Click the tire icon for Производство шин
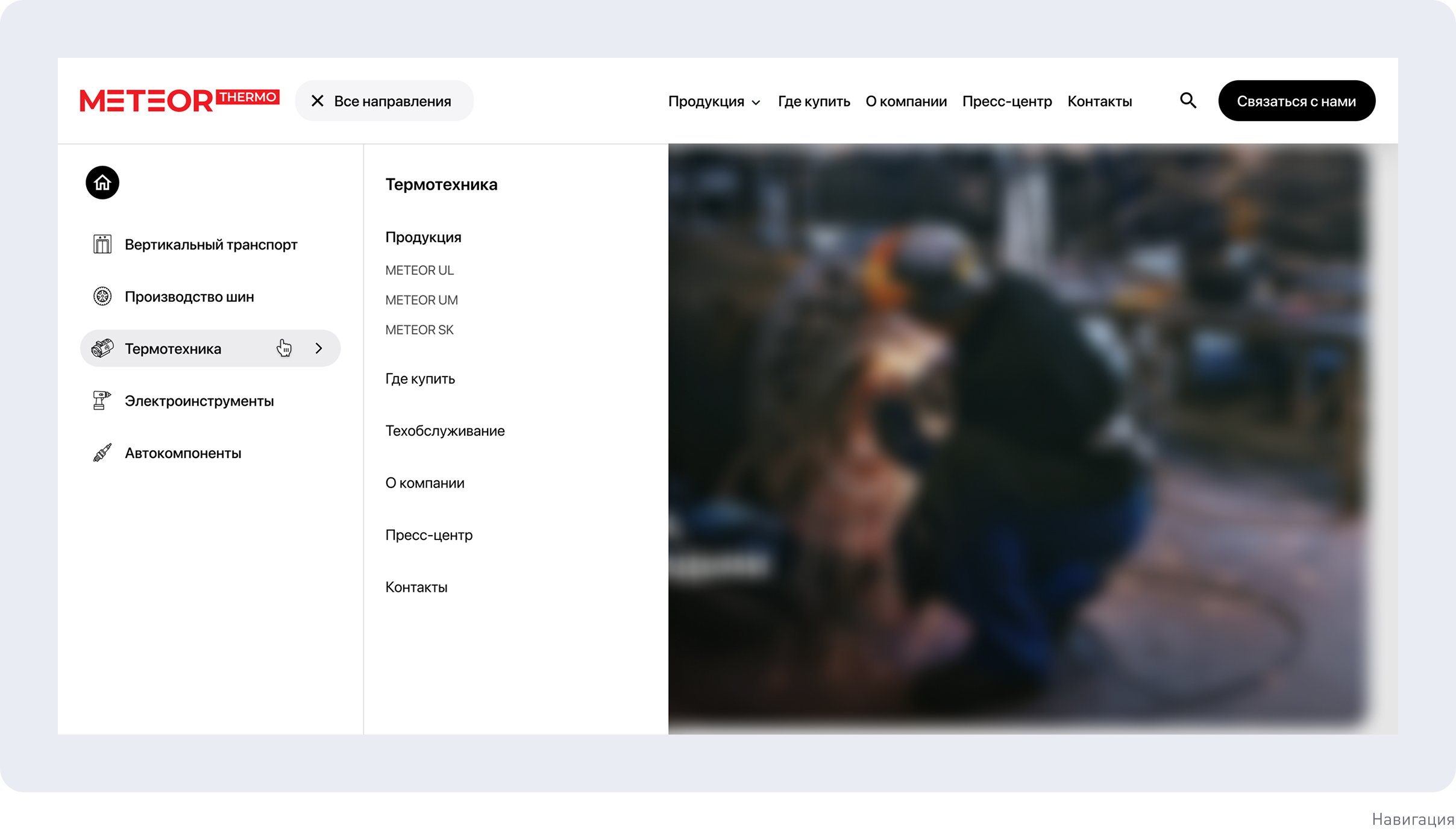The height and width of the screenshot is (831, 1456). pos(102,296)
